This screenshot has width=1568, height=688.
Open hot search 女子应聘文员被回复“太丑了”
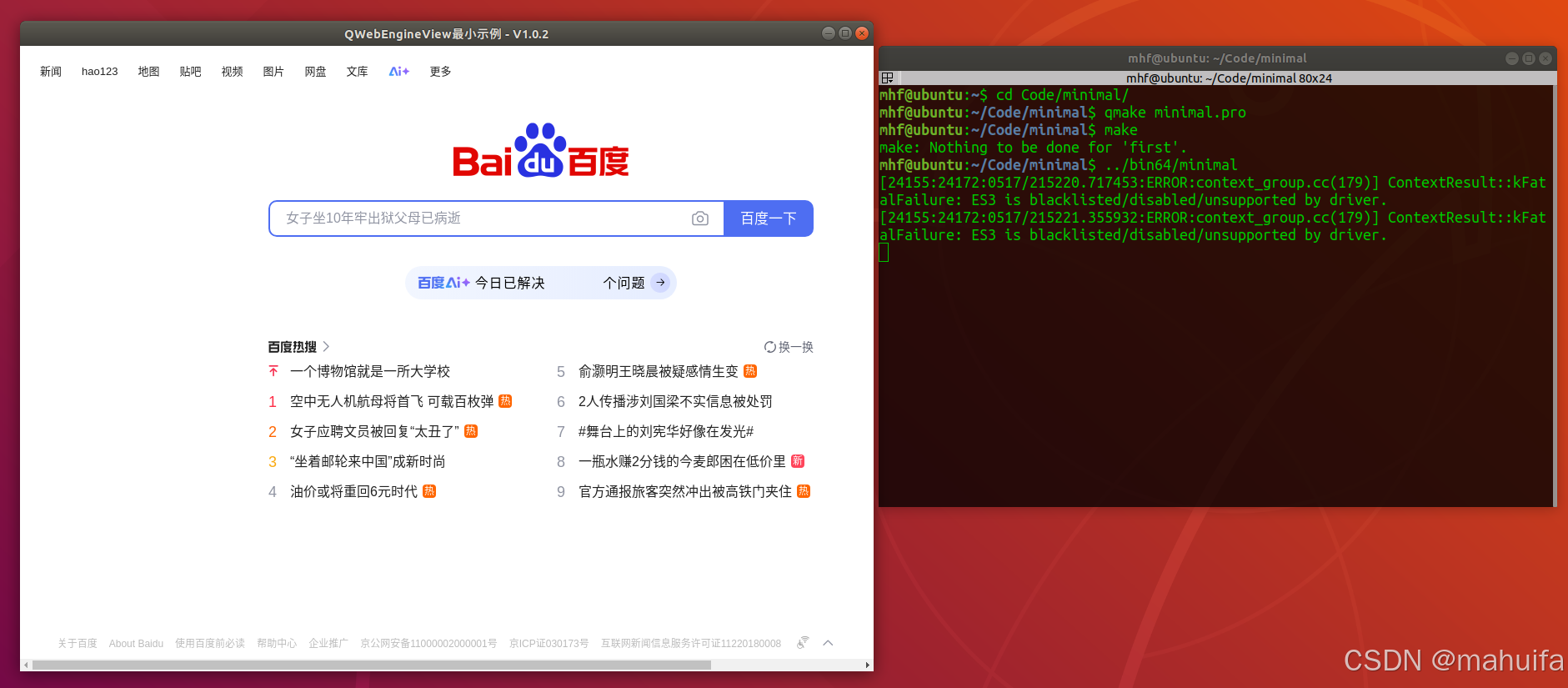coord(374,431)
